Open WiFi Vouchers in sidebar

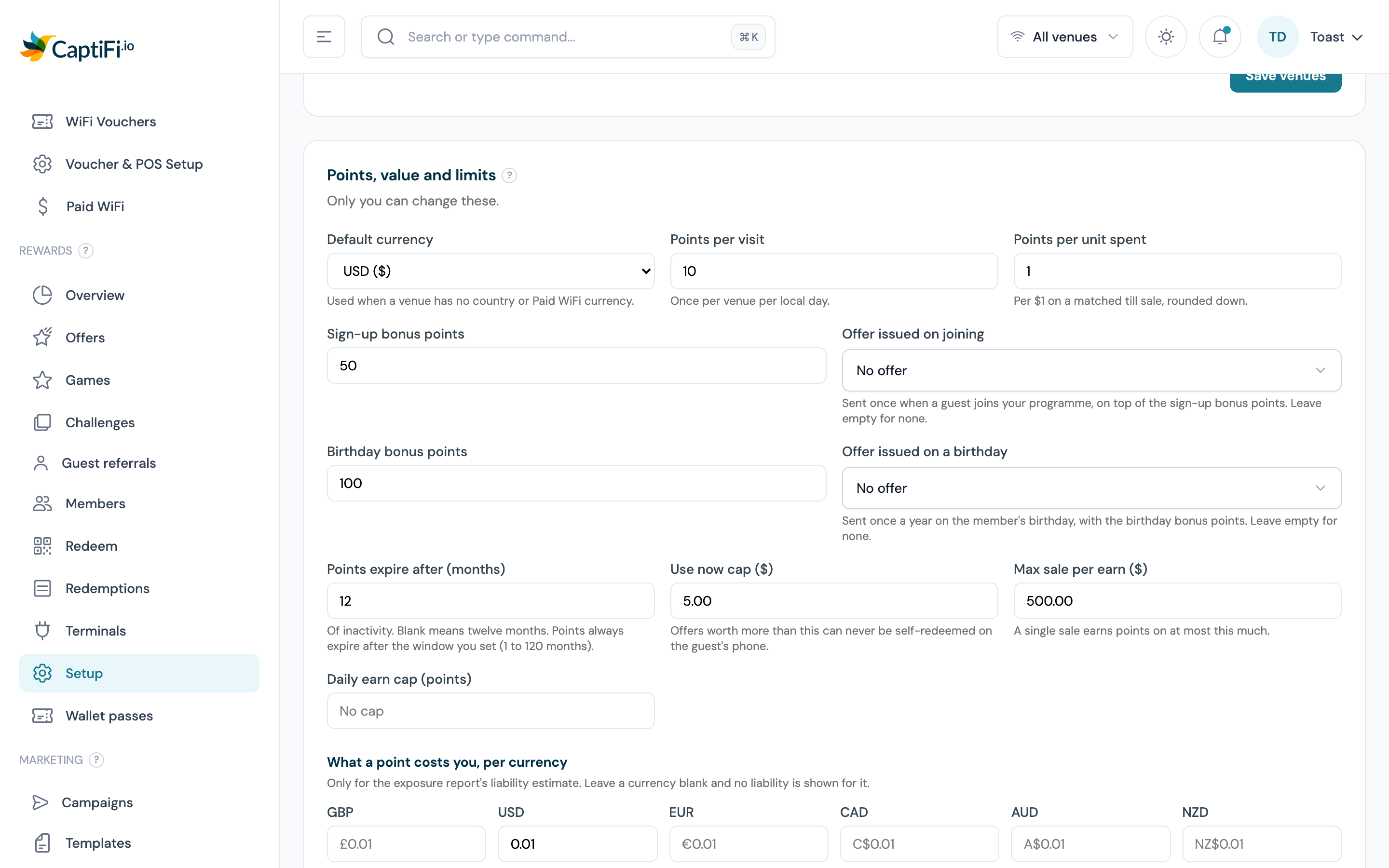(139, 122)
